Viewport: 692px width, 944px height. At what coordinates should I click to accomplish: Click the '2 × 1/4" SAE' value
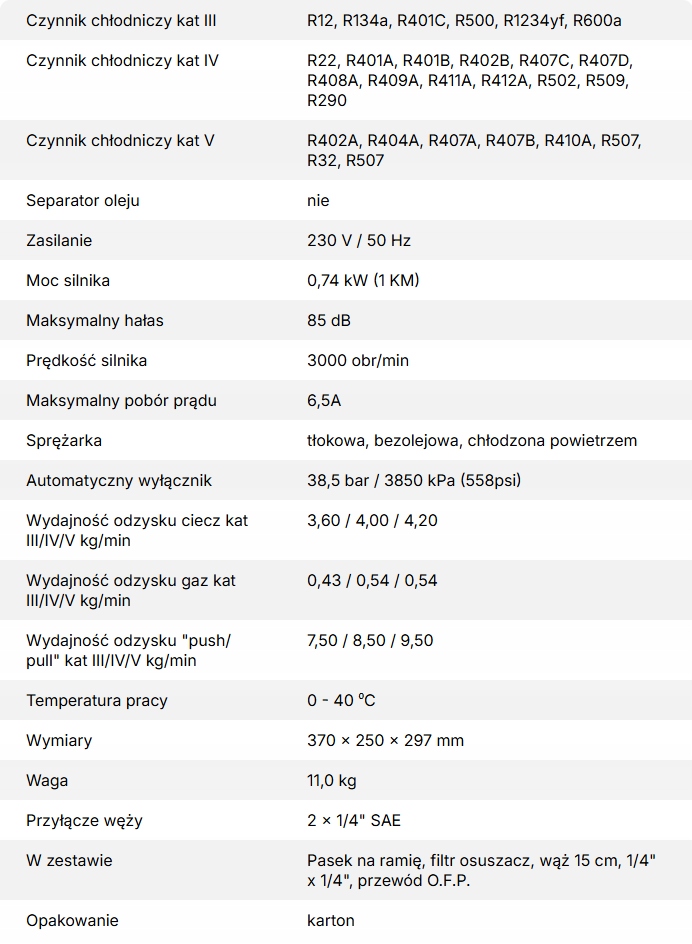click(354, 821)
